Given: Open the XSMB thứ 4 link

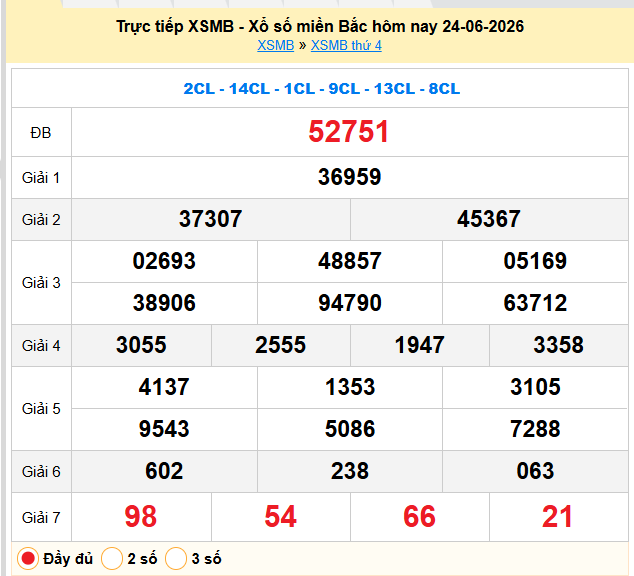Looking at the screenshot, I should point(346,45).
